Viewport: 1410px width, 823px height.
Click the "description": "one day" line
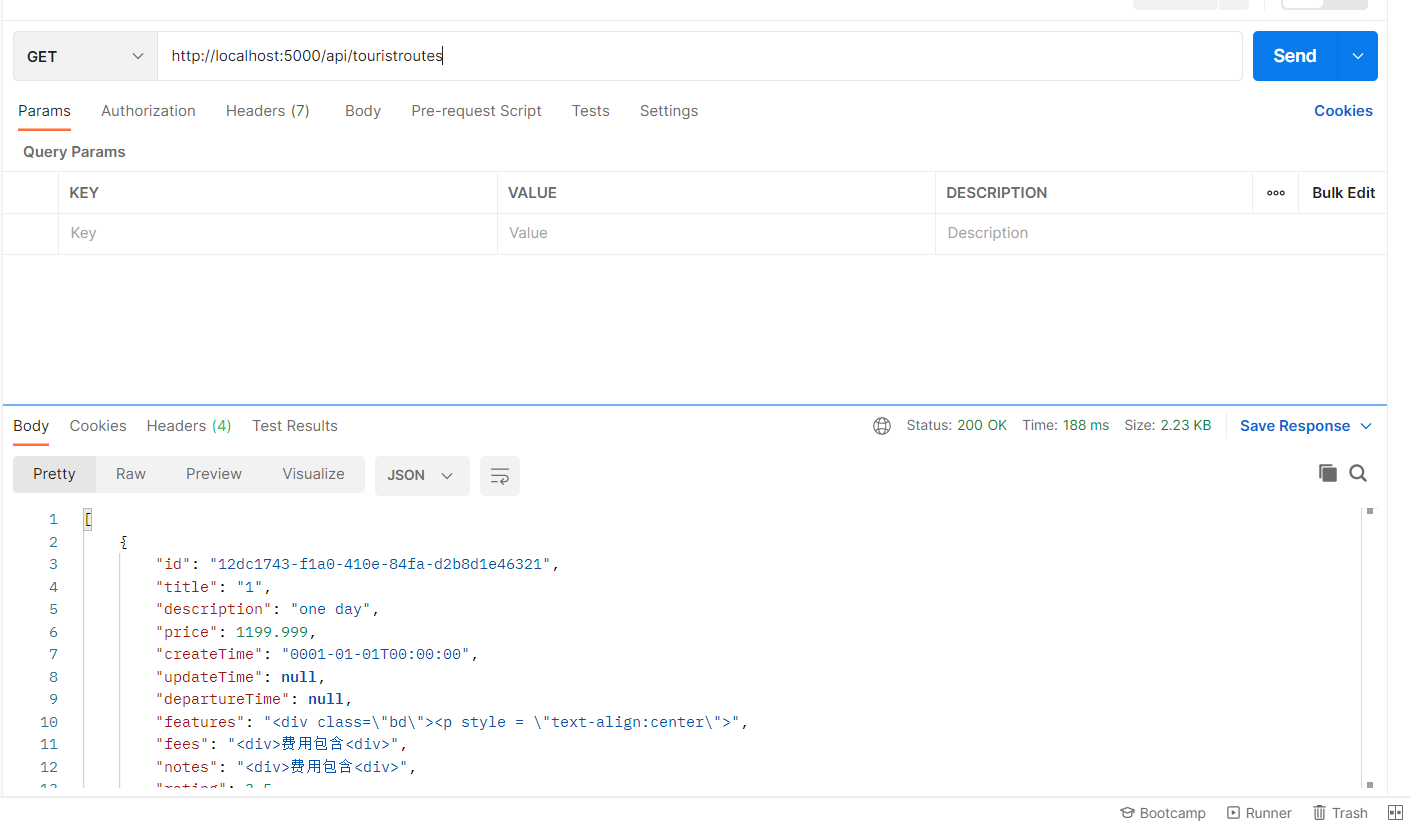(x=267, y=609)
